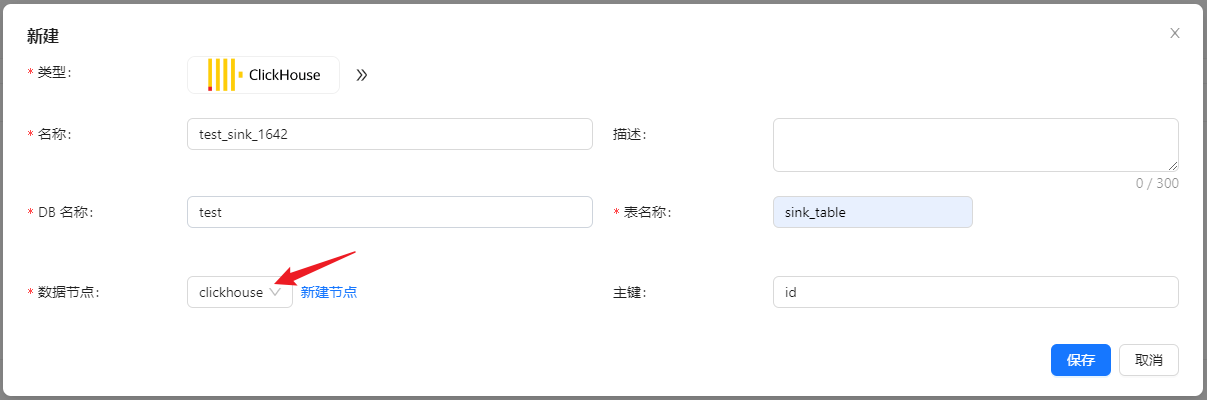Screen dimensions: 1207x400
Task: Close the 新建 dialog with the X icon
Action: (1175, 33)
